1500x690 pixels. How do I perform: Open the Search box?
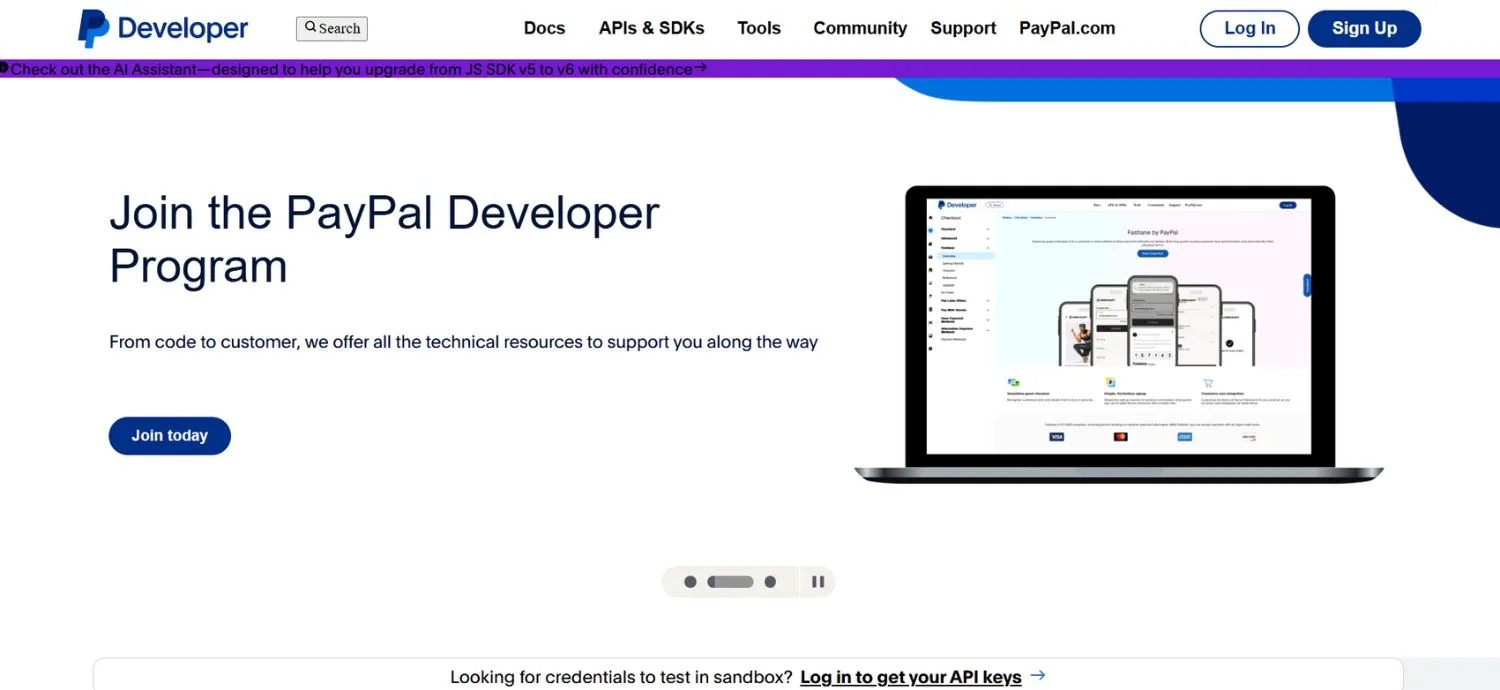pos(332,29)
